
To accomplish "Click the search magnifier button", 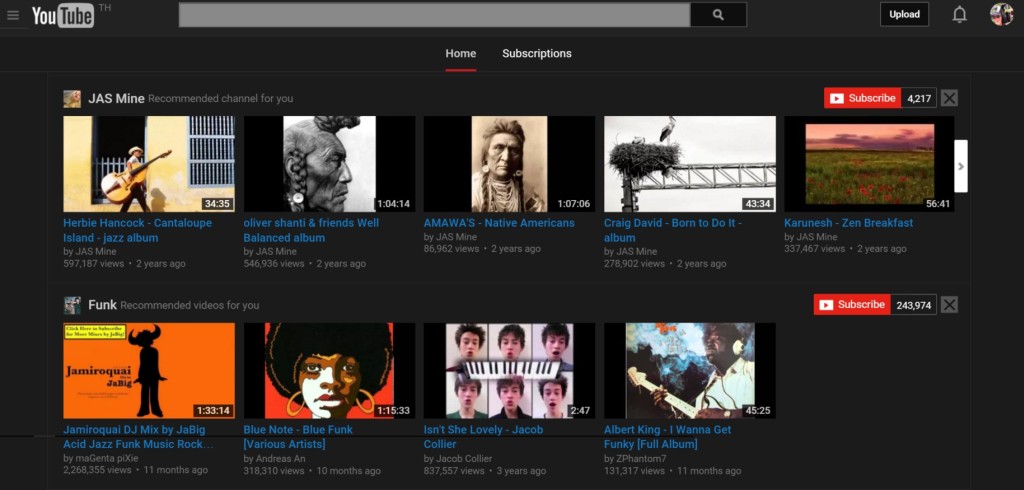I will (718, 14).
